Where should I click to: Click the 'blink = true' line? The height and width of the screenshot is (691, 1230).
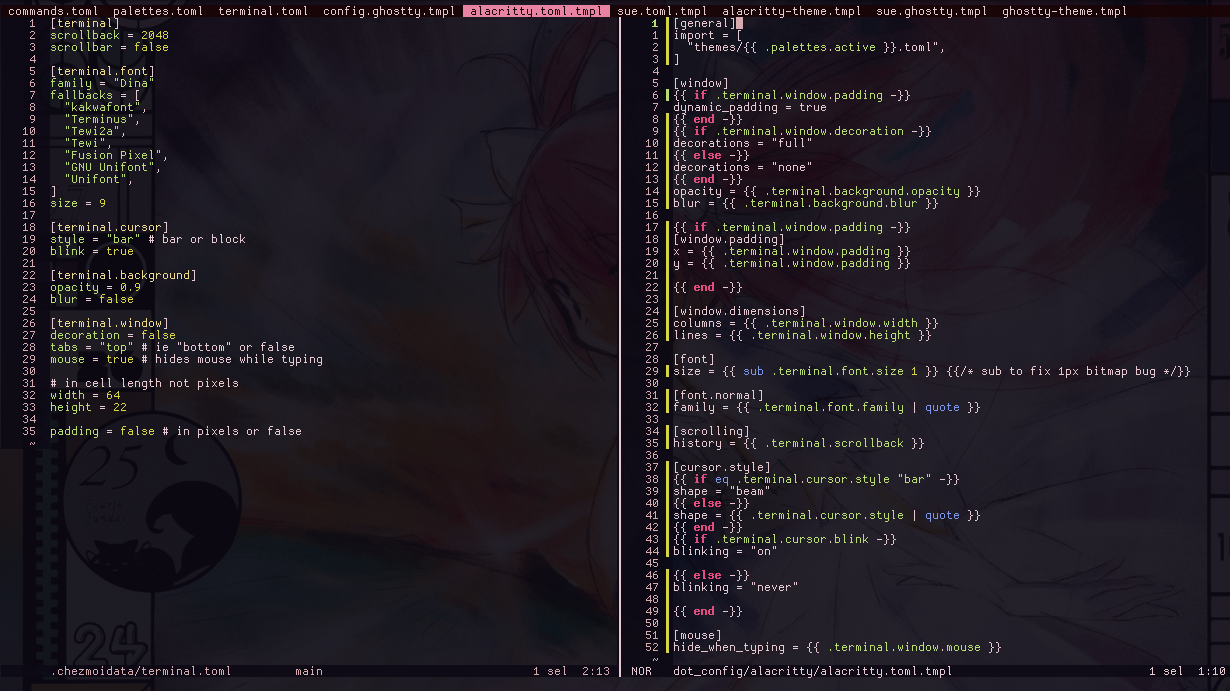(92, 251)
